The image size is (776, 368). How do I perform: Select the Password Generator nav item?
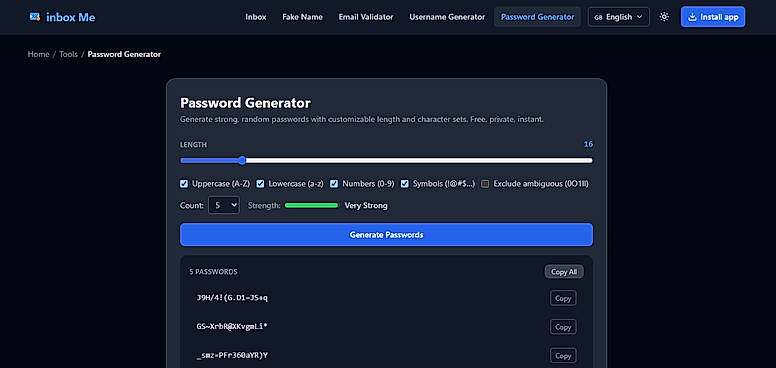(537, 17)
